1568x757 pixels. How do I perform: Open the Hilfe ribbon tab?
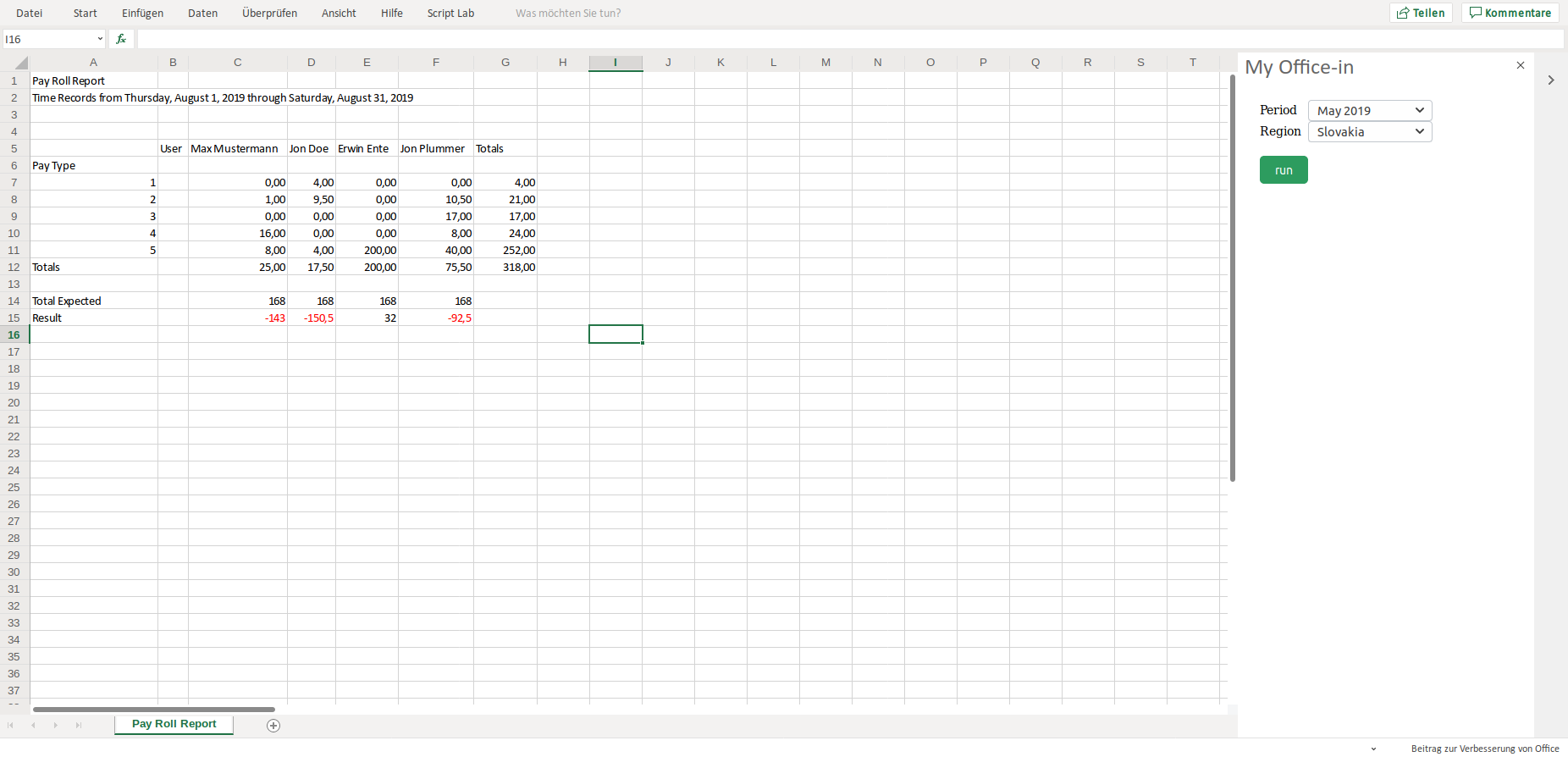392,13
